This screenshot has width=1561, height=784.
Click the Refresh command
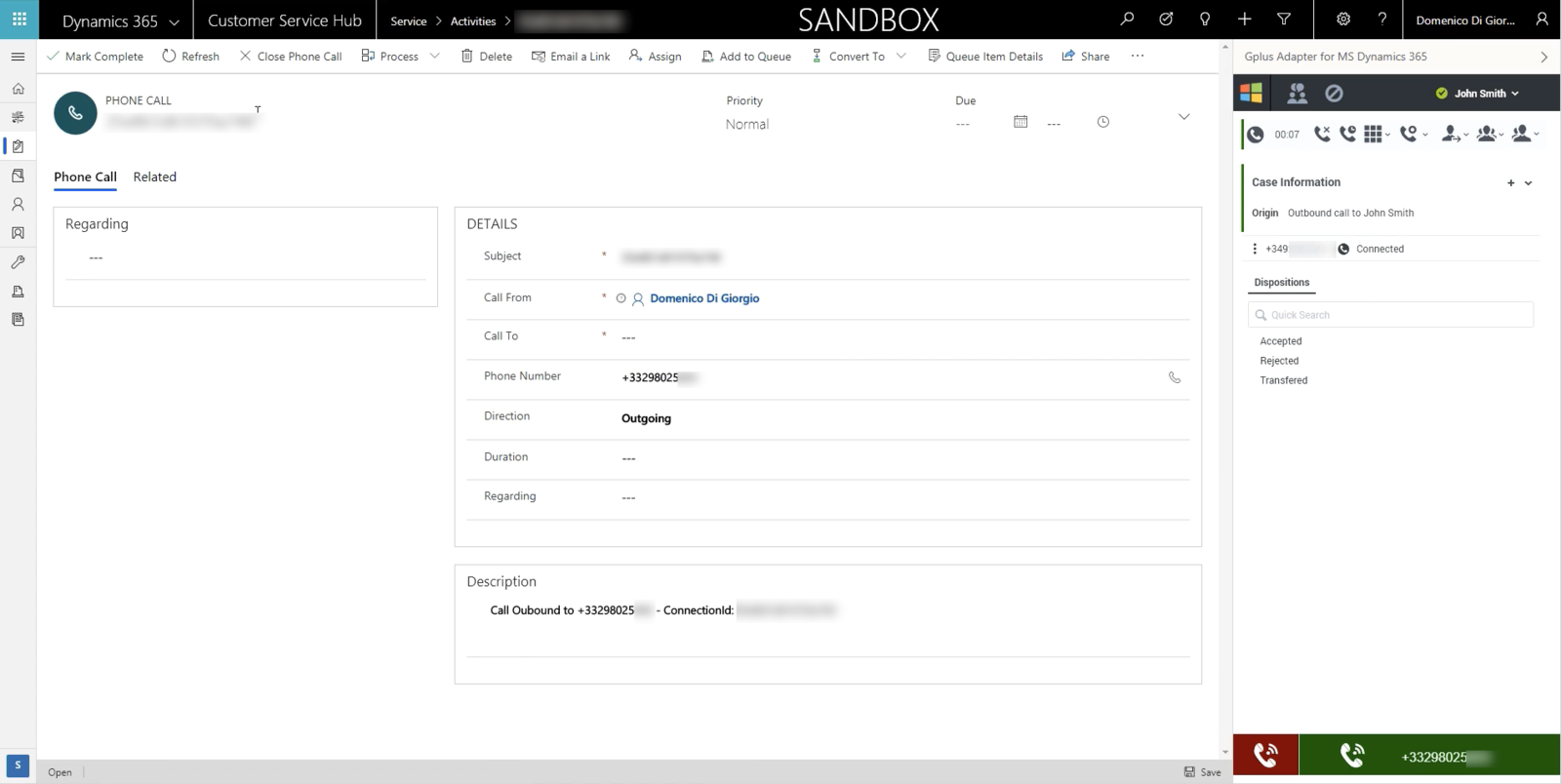coord(190,56)
